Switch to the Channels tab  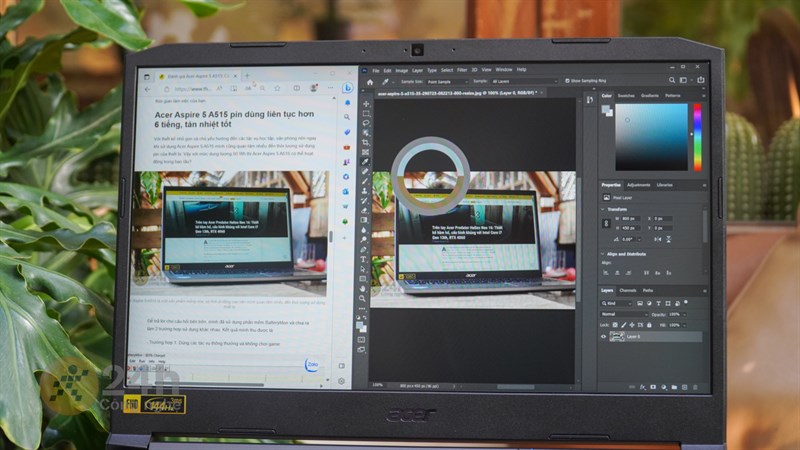pyautogui.click(x=628, y=290)
